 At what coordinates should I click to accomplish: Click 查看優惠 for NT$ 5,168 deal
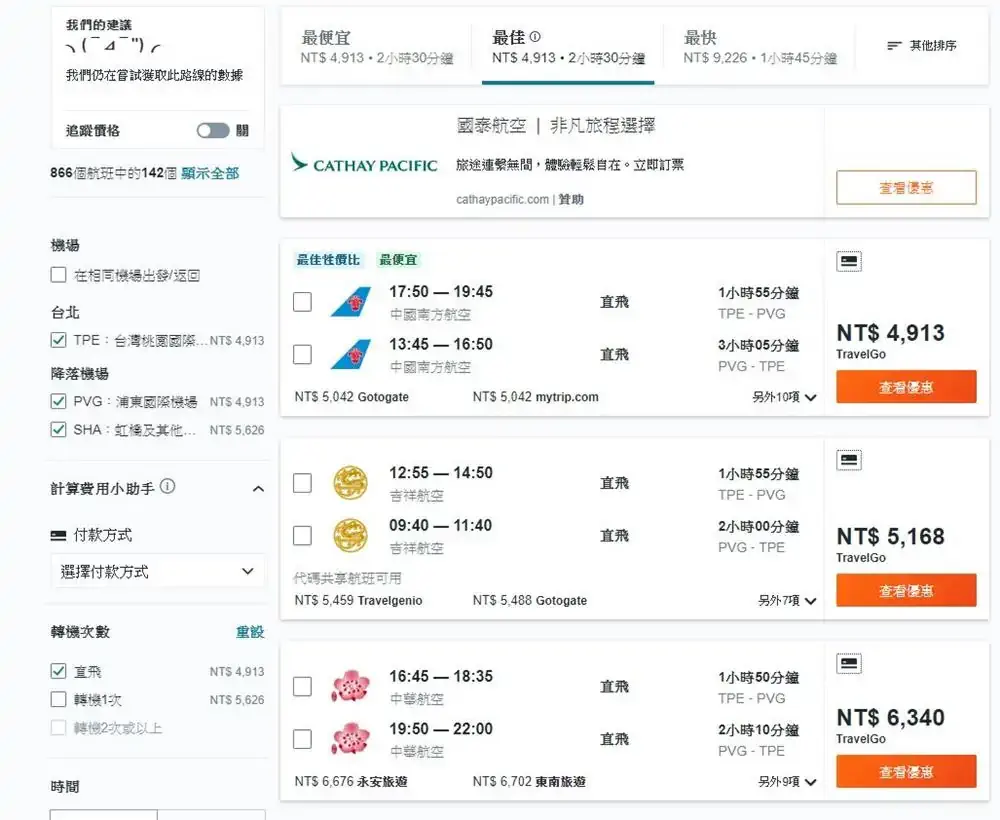pyautogui.click(x=906, y=590)
